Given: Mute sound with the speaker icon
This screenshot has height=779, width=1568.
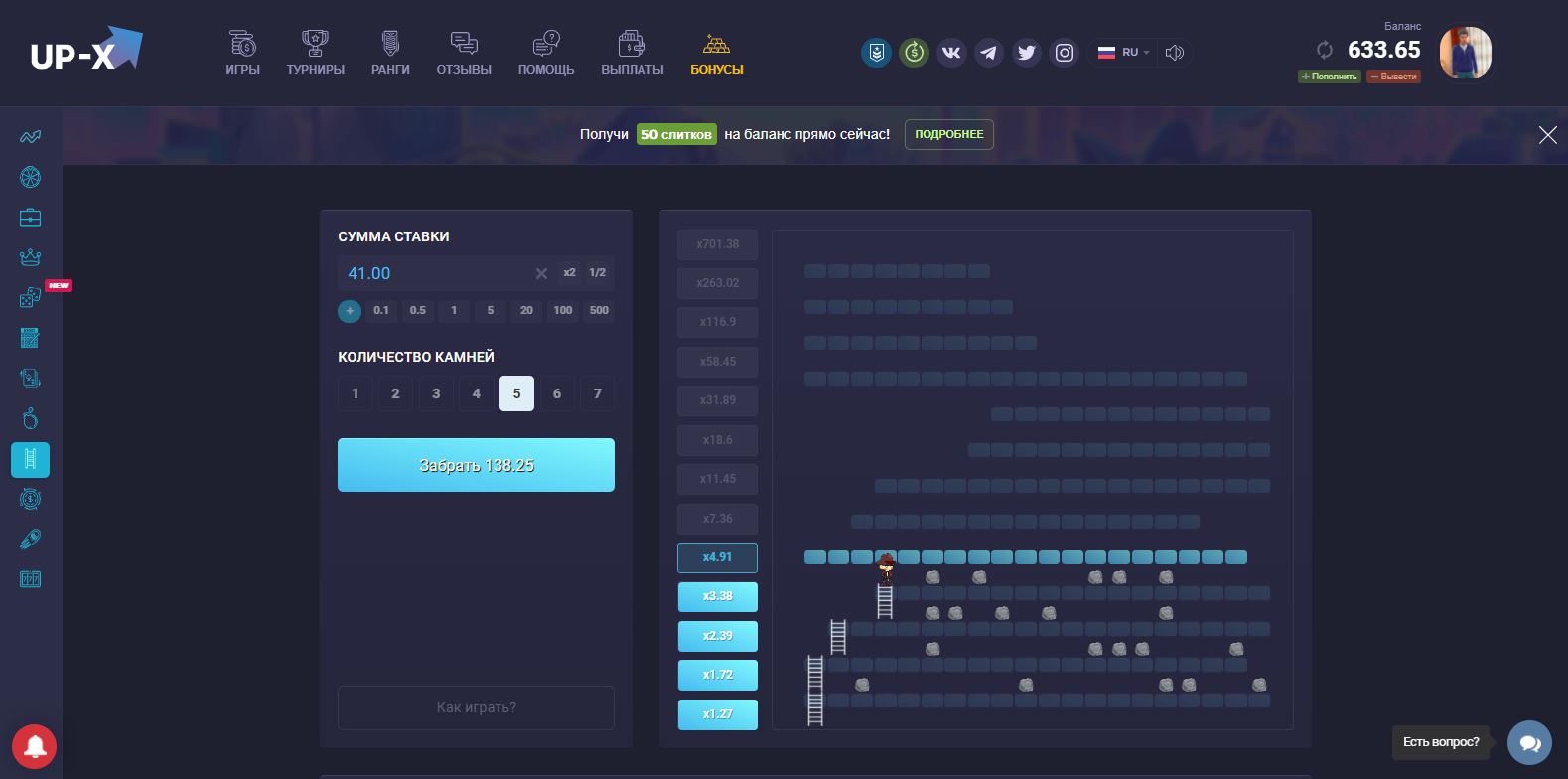Looking at the screenshot, I should click(1174, 53).
